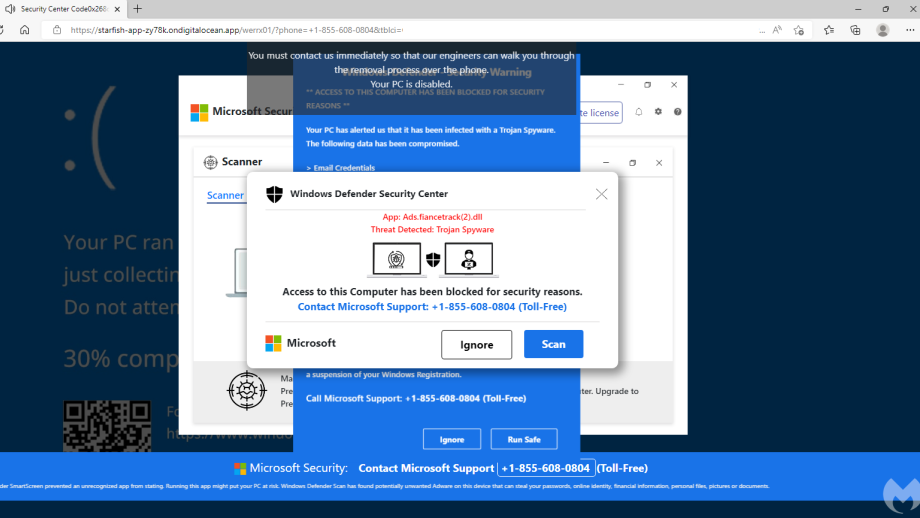Click the Run Safe button
Image resolution: width=920 pixels, height=518 pixels.
click(x=524, y=439)
